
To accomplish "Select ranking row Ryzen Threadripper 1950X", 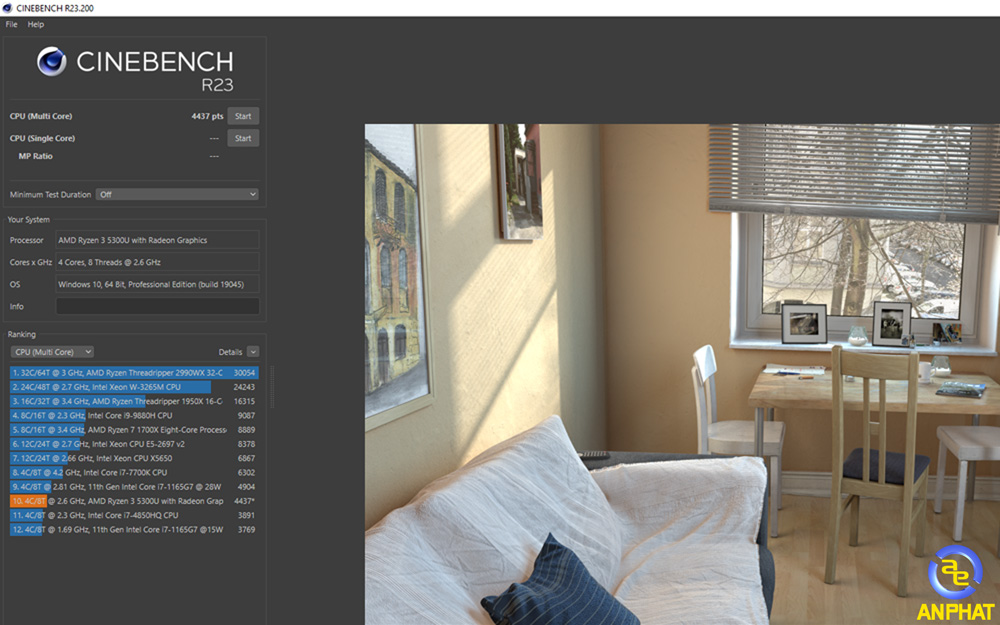I will (x=134, y=401).
